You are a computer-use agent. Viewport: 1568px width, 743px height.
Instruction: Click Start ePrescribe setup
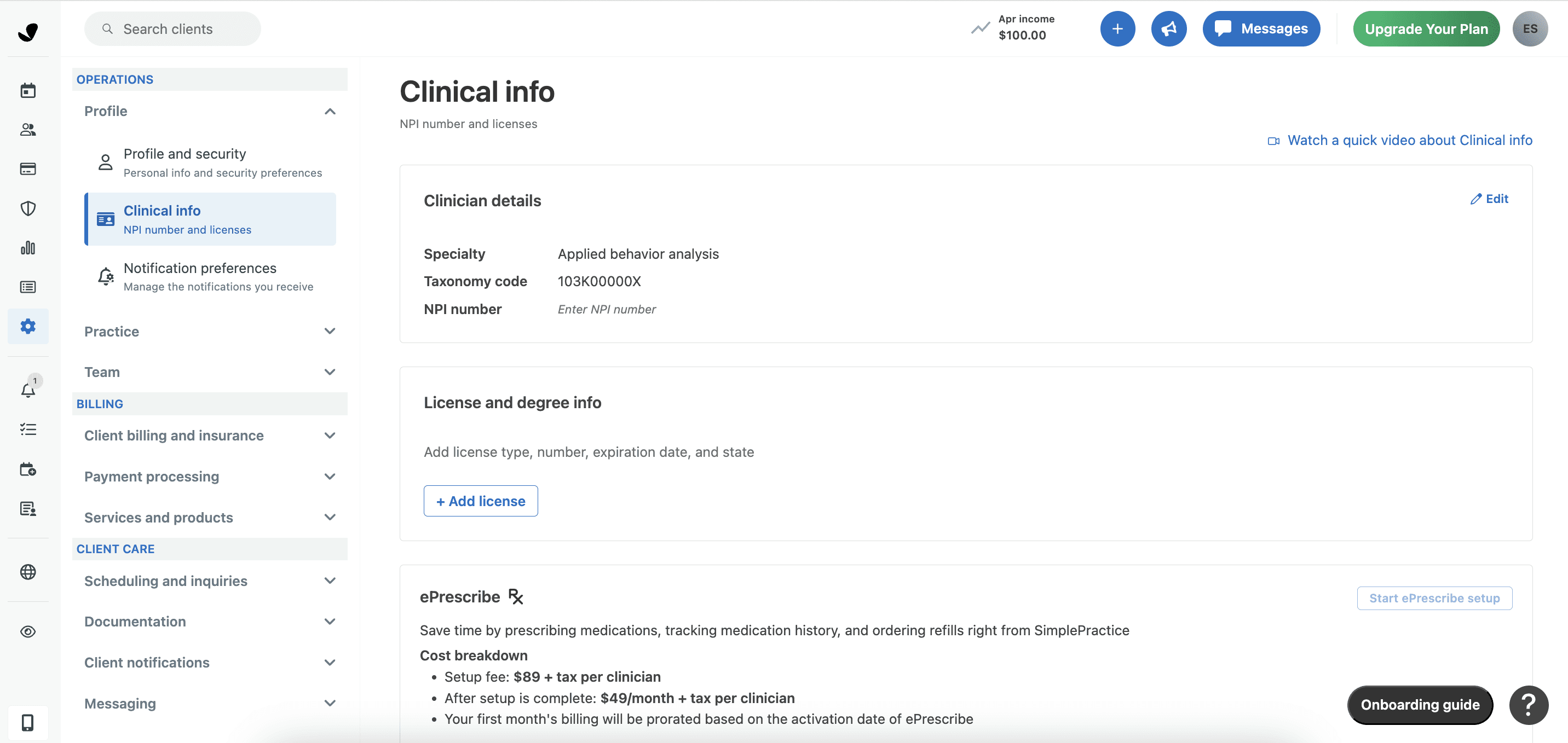pyautogui.click(x=1434, y=598)
